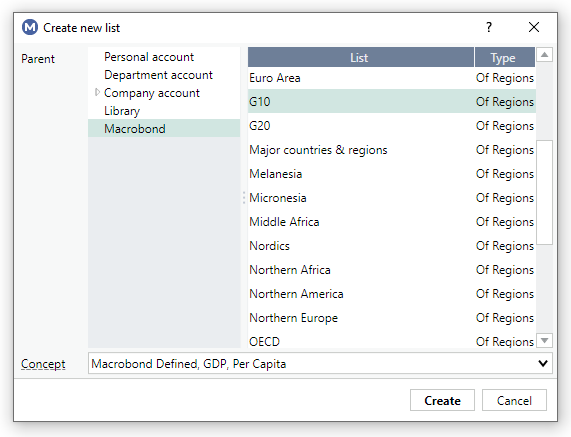Select the Middle Africa list row
This screenshot has width=571, height=437.
pos(391,222)
